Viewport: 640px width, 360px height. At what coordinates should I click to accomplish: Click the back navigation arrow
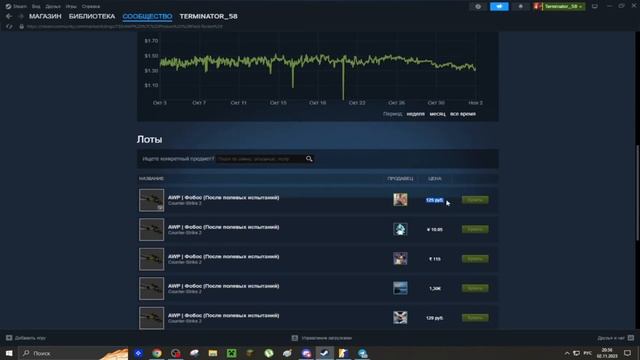[9, 16]
